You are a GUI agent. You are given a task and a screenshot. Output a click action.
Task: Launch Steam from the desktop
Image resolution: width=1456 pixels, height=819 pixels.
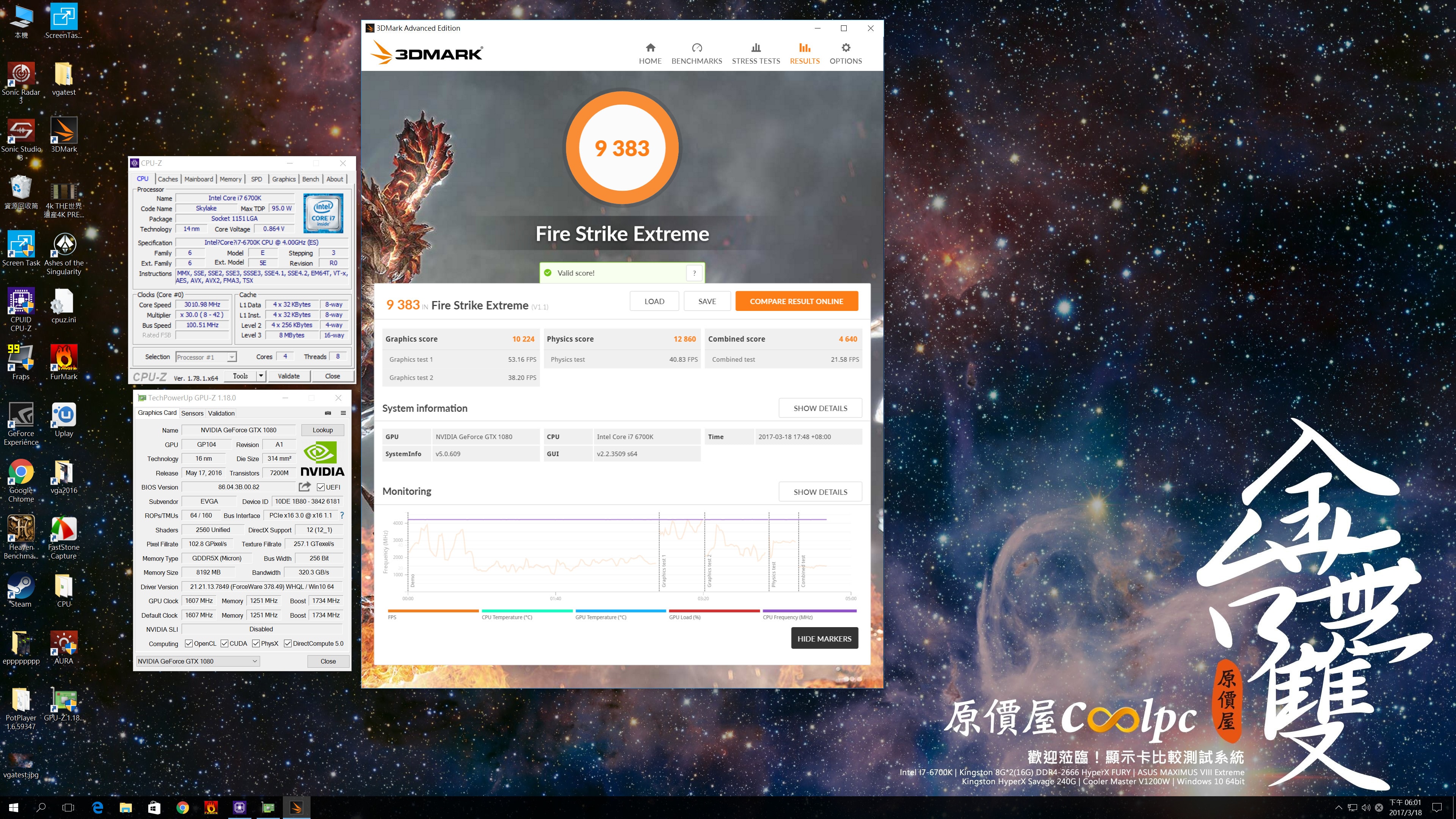(x=21, y=590)
